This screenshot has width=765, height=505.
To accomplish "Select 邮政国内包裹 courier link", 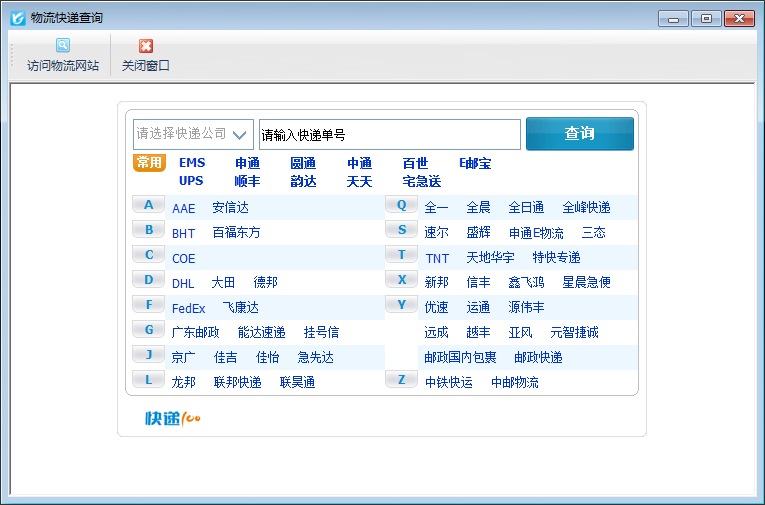I will coord(460,357).
